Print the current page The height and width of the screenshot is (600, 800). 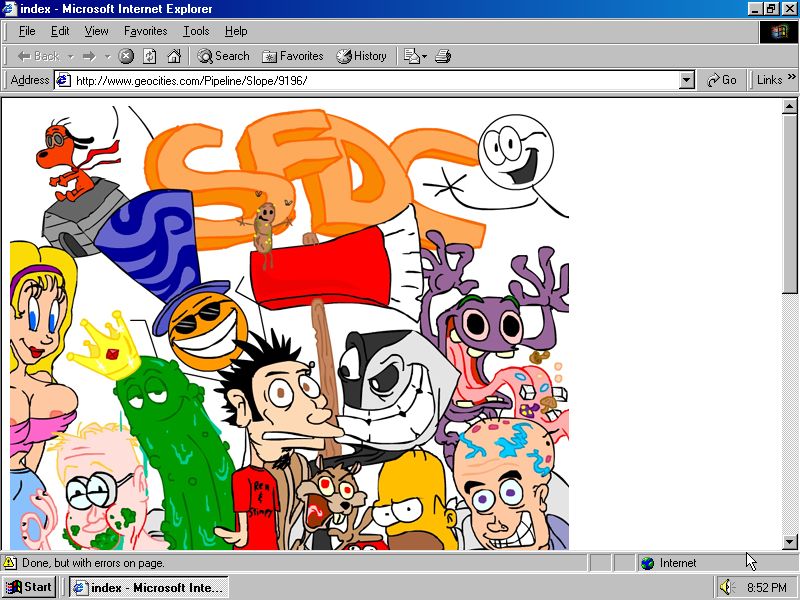[x=443, y=56]
